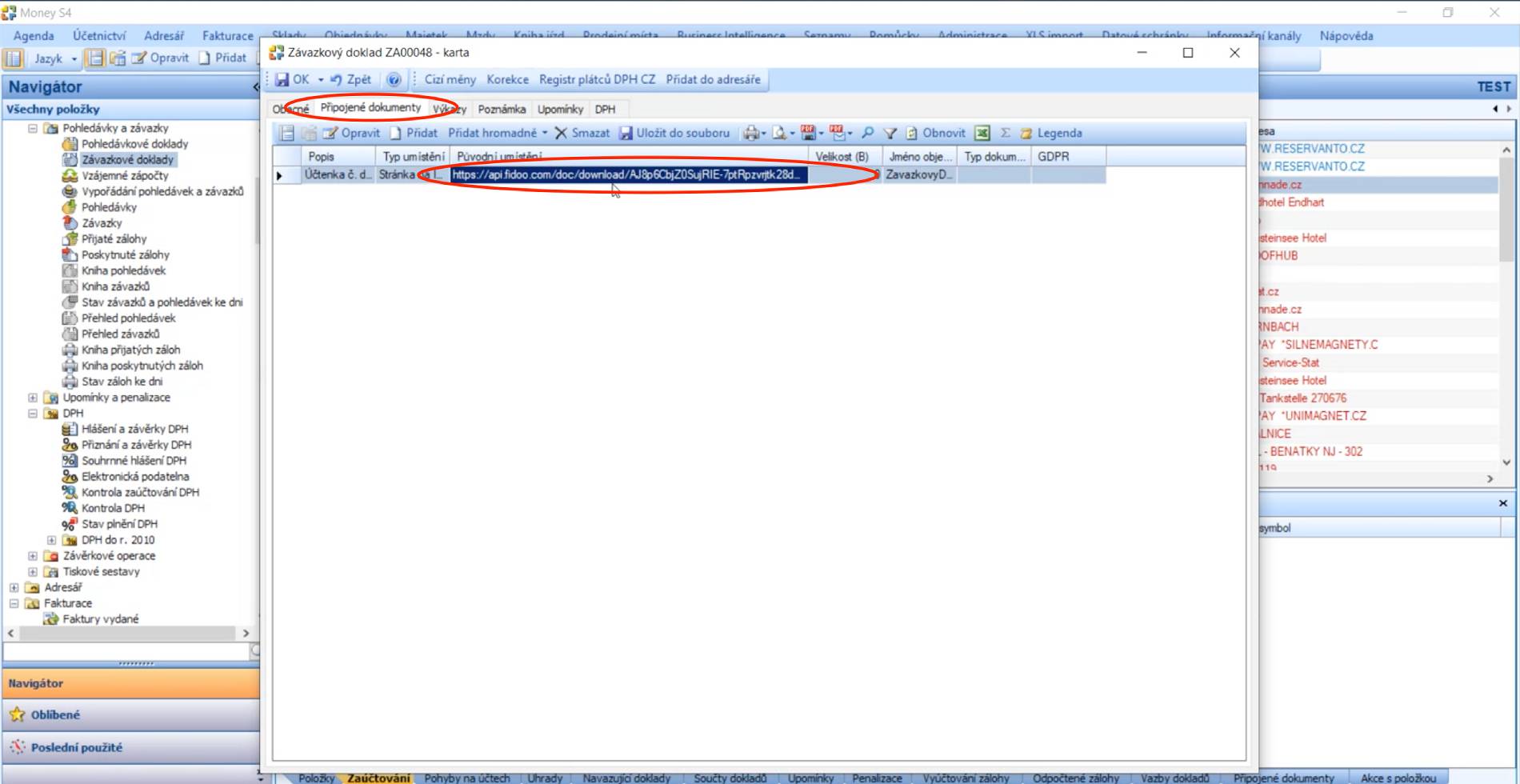
Task: Click the Excel export icon
Action: (x=982, y=133)
